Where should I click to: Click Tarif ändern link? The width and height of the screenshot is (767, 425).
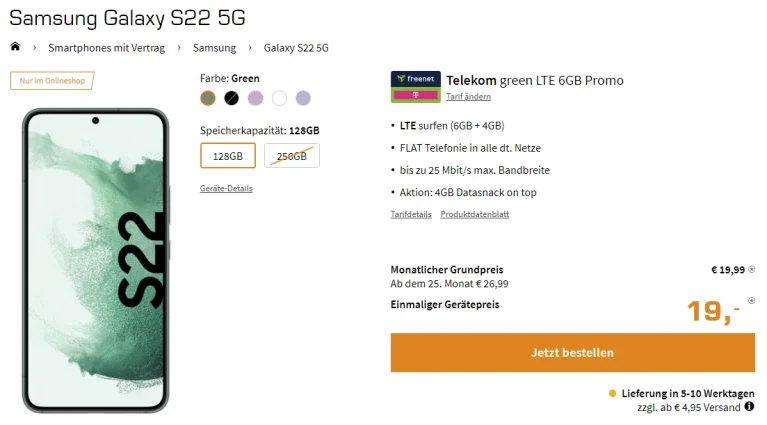click(x=468, y=97)
